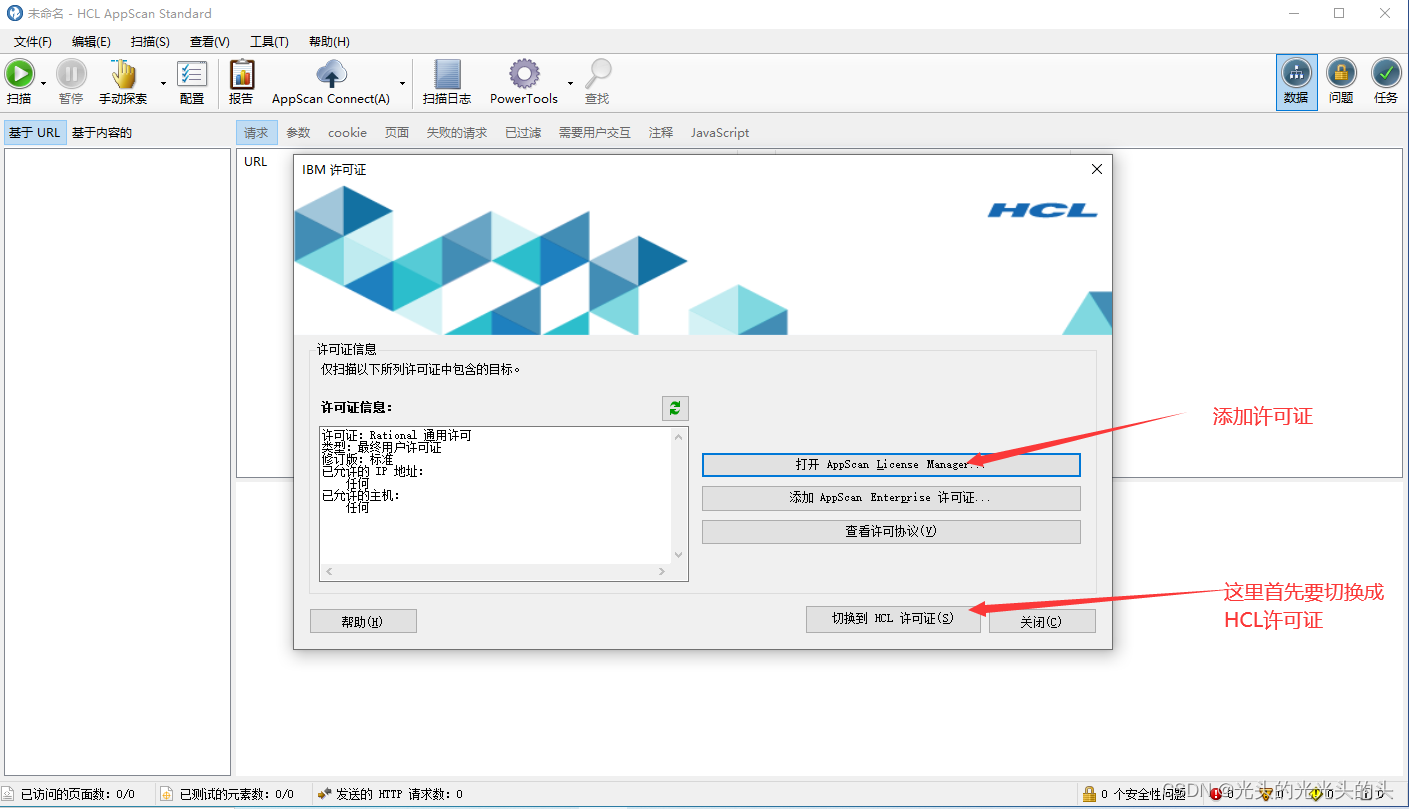Click Add AppScan Enterprise license button
1409x809 pixels.
click(x=891, y=498)
